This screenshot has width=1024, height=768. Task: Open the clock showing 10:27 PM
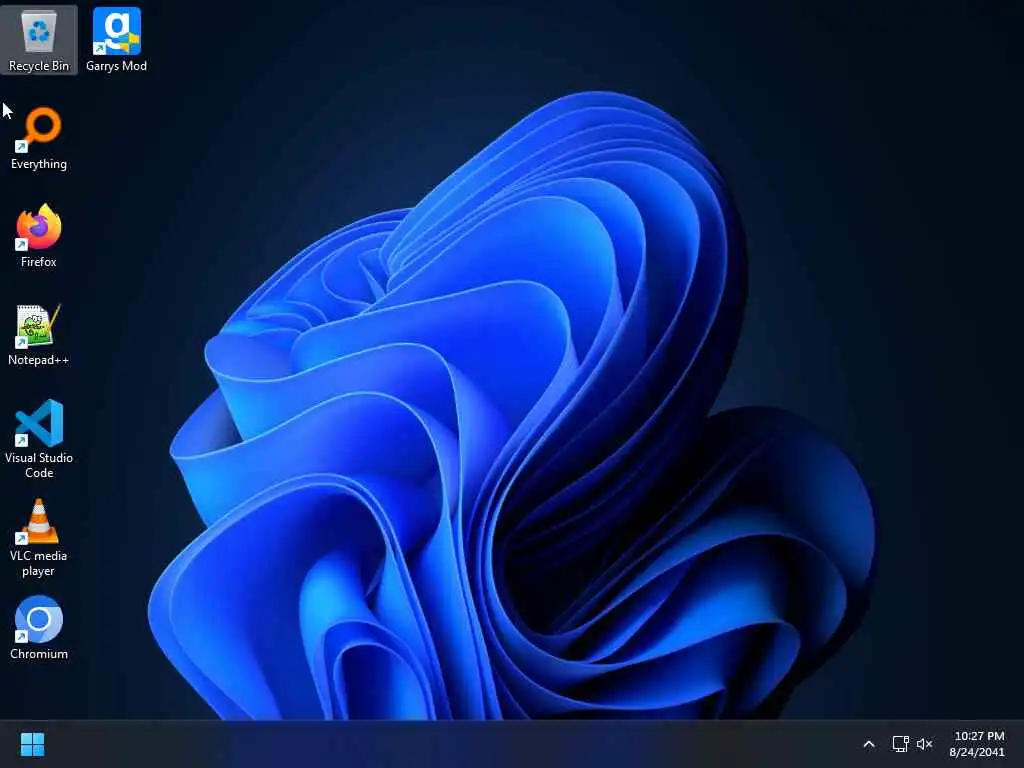coord(978,744)
